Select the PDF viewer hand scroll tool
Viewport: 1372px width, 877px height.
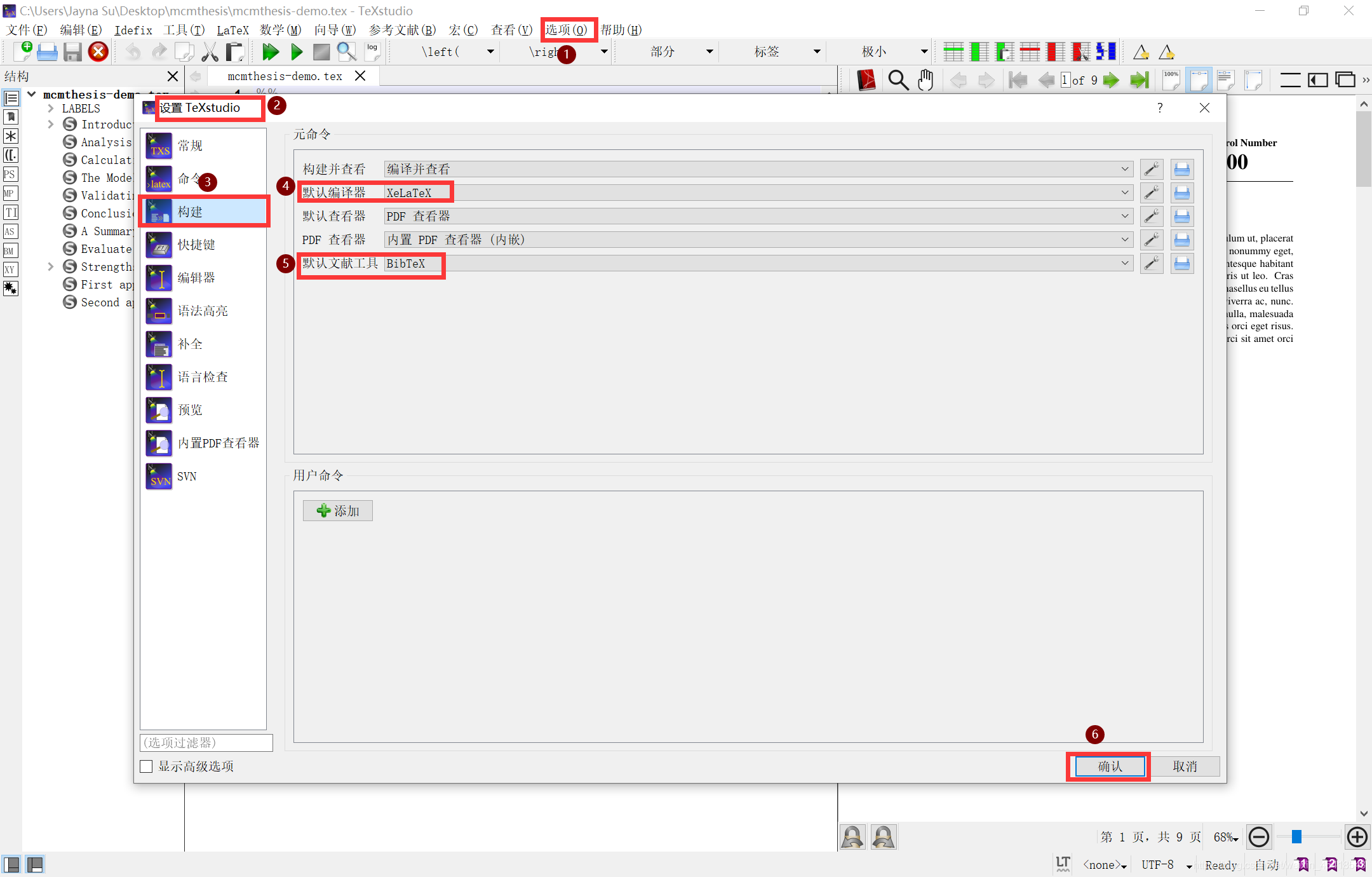coord(925,80)
